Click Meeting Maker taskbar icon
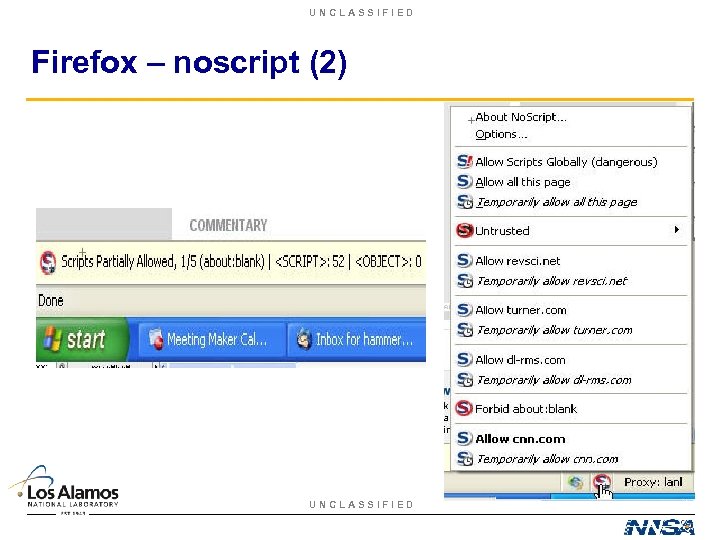720x540 pixels. click(x=156, y=339)
